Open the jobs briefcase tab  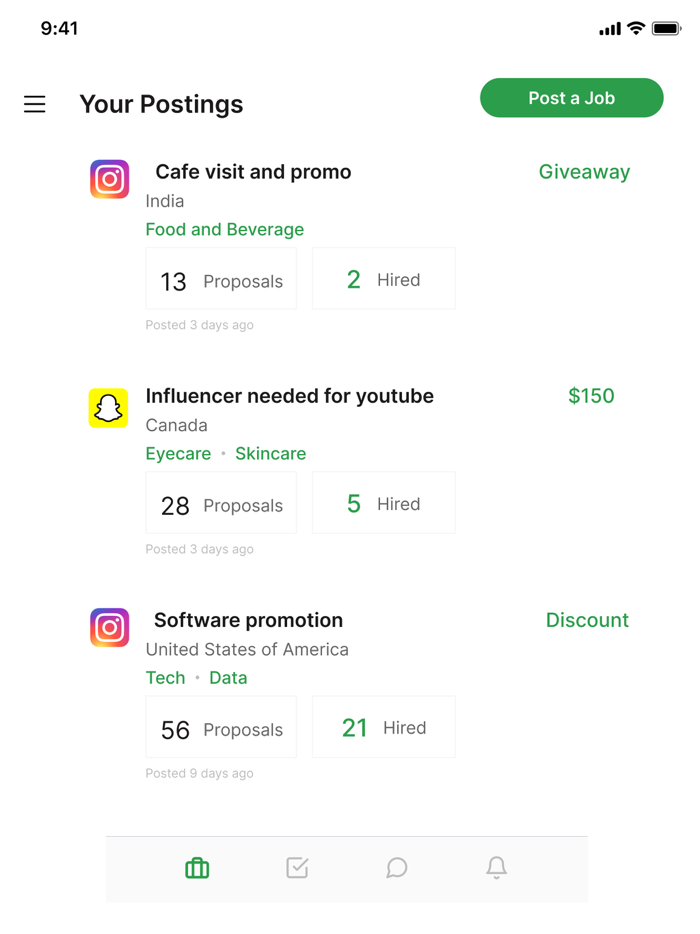[197, 868]
